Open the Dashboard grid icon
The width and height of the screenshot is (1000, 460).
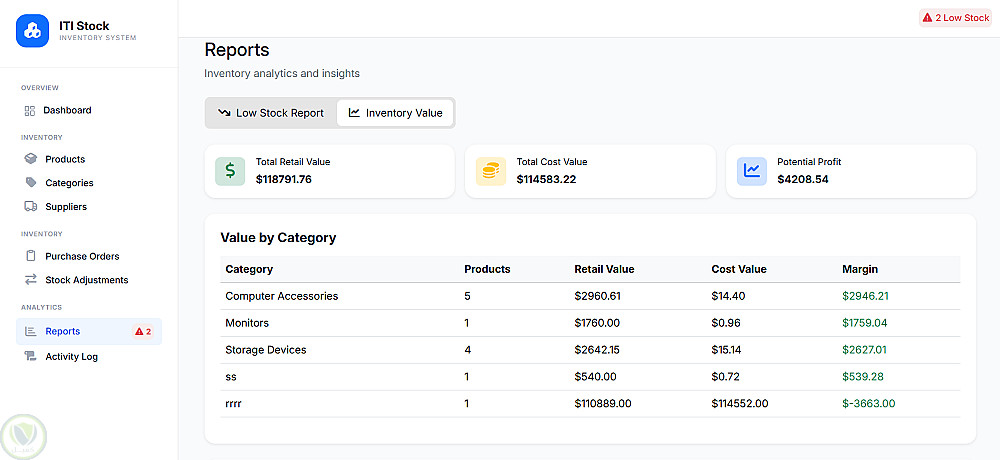click(30, 110)
